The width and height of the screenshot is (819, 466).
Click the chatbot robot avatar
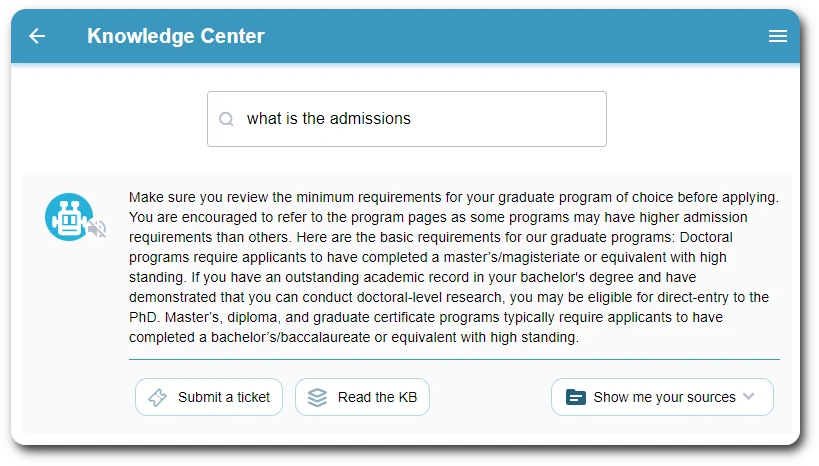(x=68, y=217)
